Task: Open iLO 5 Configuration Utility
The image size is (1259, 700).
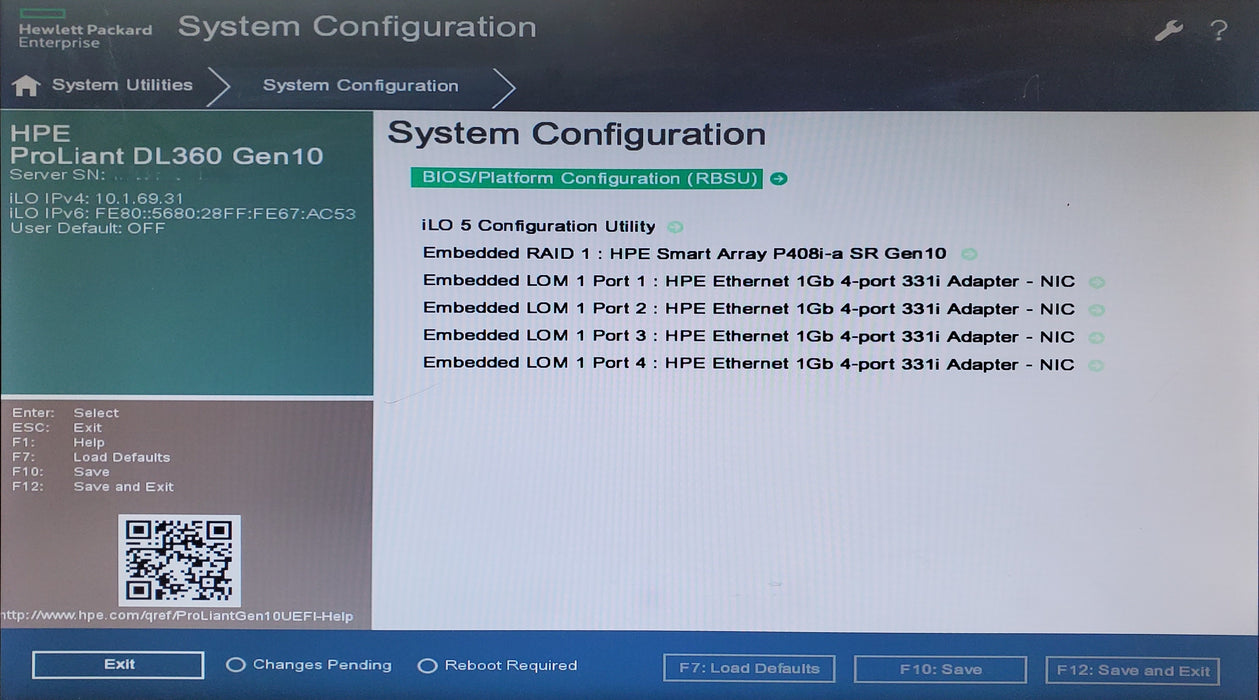Action: 539,226
